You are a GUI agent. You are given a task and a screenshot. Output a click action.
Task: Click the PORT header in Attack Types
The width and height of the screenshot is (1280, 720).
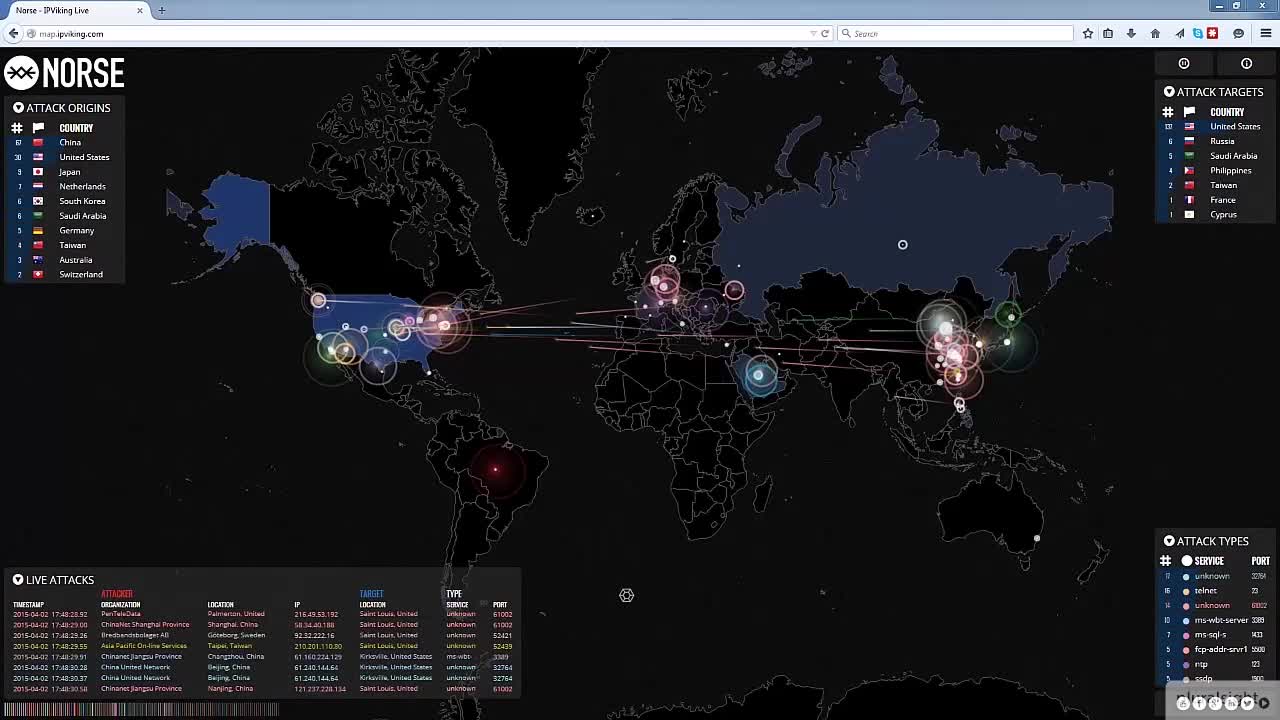click(1260, 561)
